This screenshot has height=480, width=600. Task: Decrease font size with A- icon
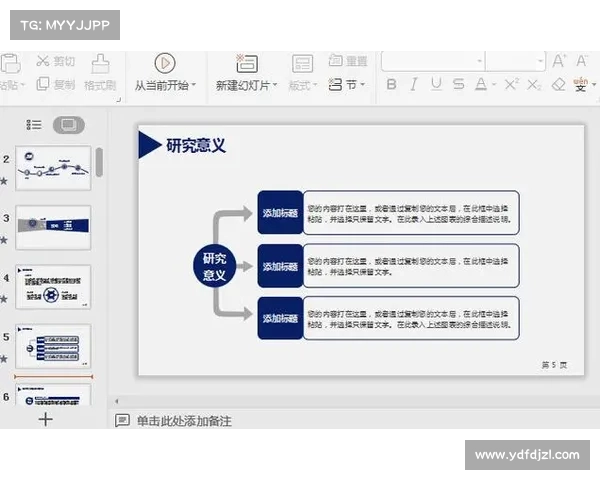582,61
